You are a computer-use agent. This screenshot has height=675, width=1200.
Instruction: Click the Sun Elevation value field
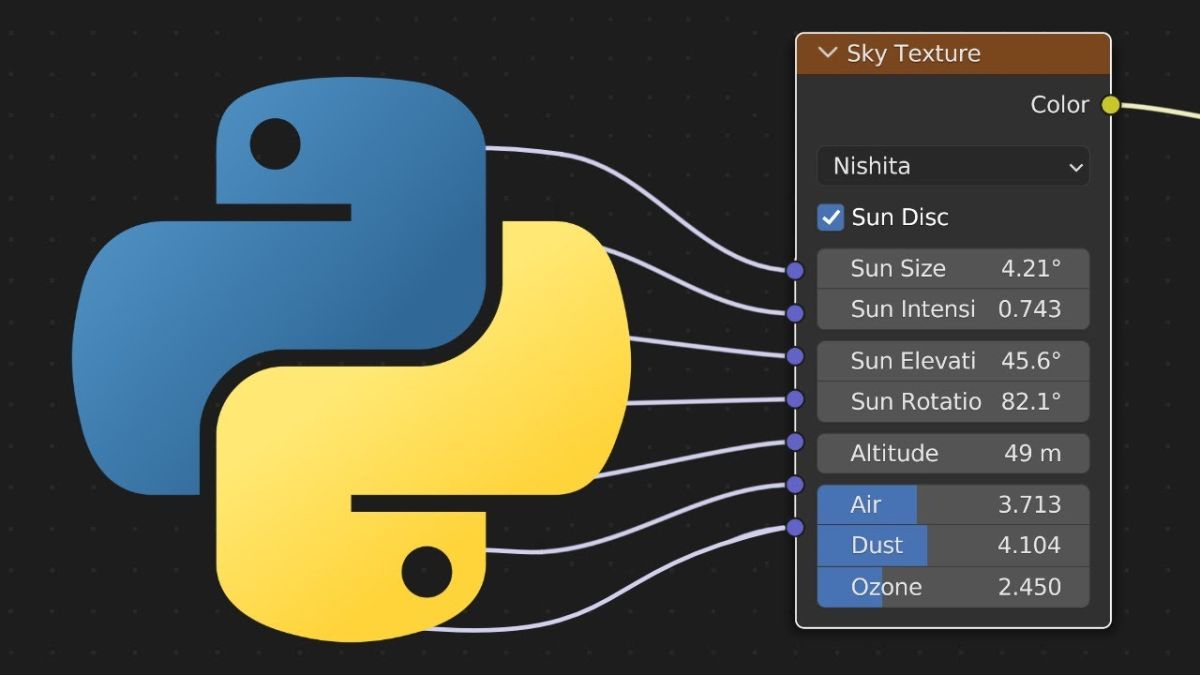953,361
